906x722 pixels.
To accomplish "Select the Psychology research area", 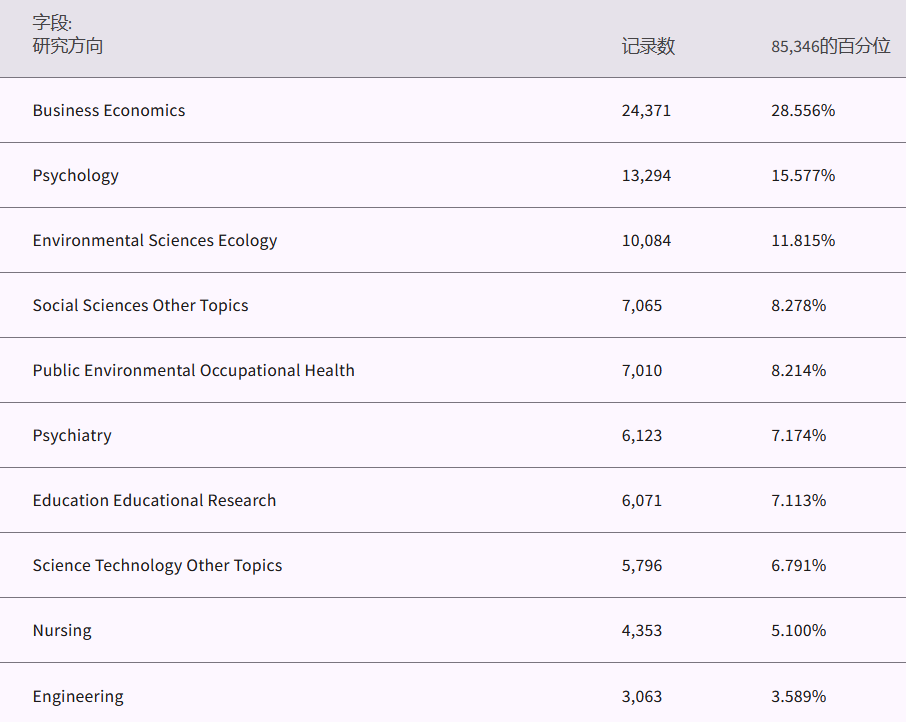I will point(75,175).
